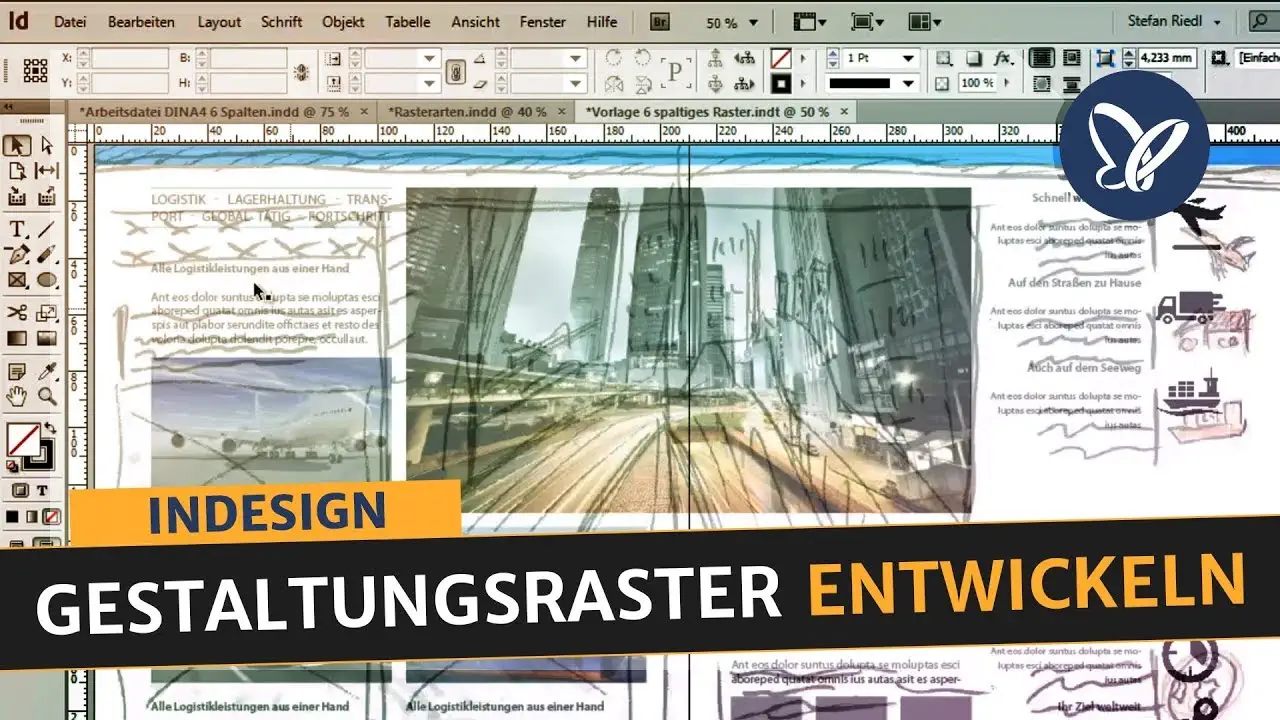
Task: Pick the Eyedropper tool
Action: click(46, 372)
